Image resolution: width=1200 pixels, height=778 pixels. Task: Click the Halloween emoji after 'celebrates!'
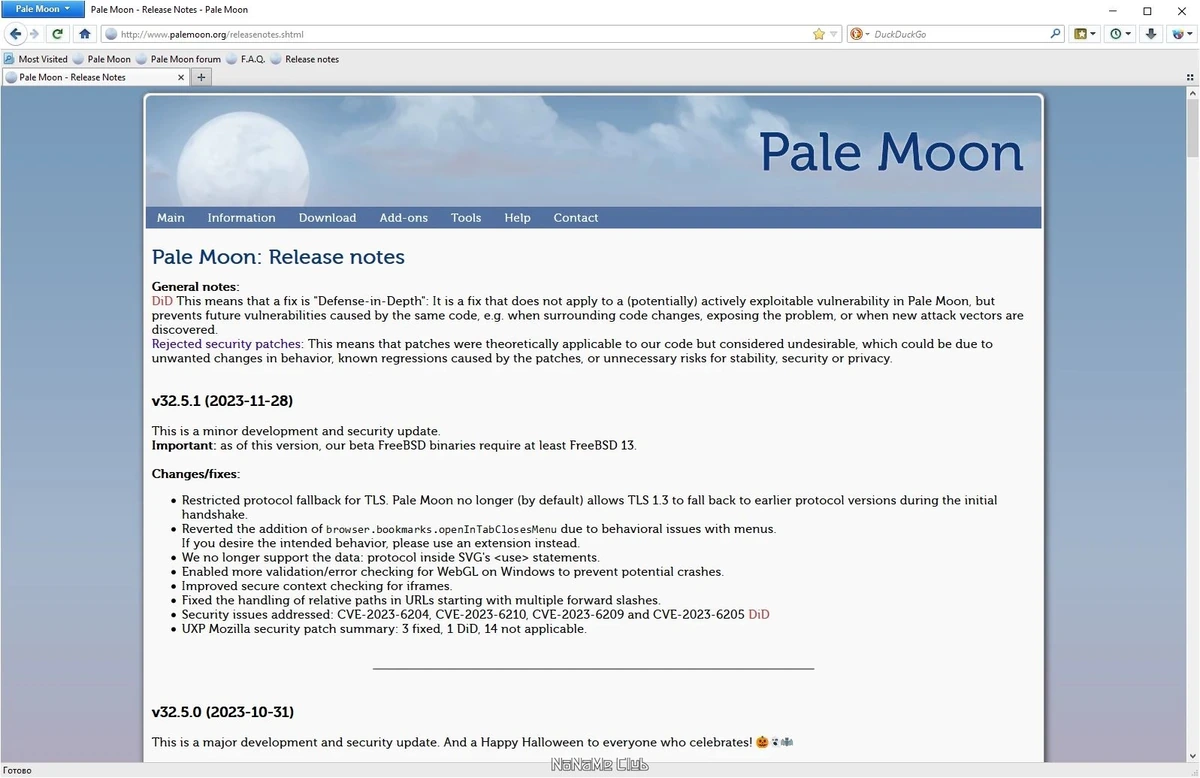775,742
